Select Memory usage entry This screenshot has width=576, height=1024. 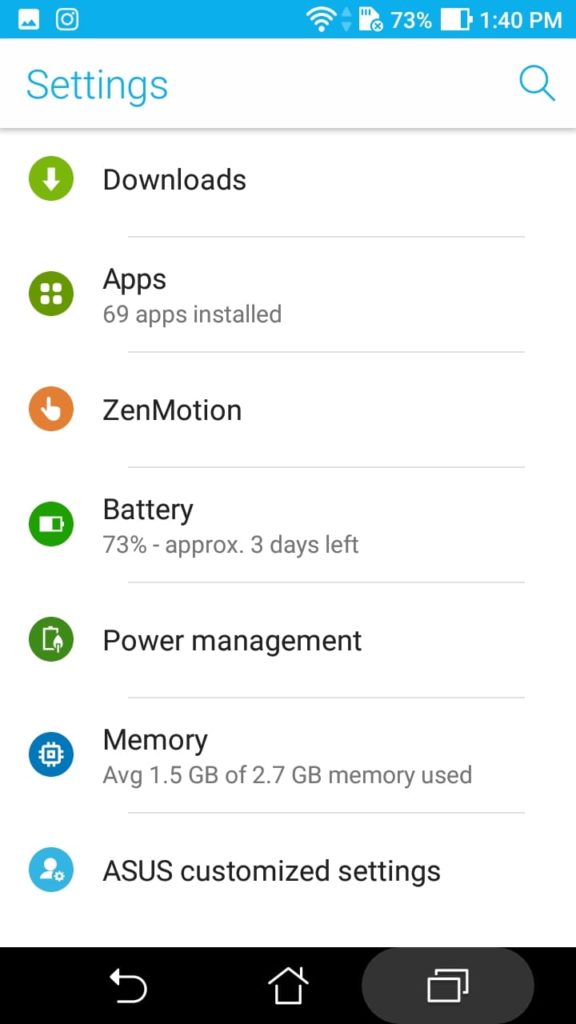(288, 755)
